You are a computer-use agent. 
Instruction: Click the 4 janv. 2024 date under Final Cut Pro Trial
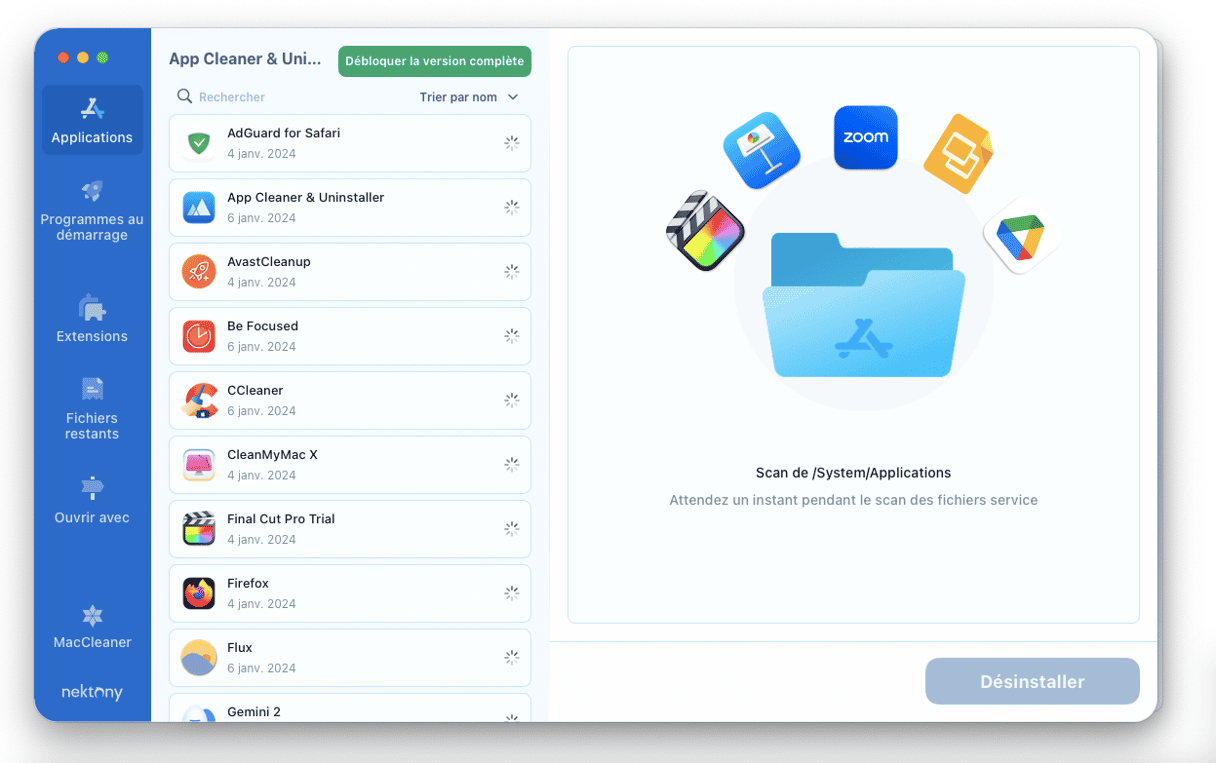pos(261,540)
